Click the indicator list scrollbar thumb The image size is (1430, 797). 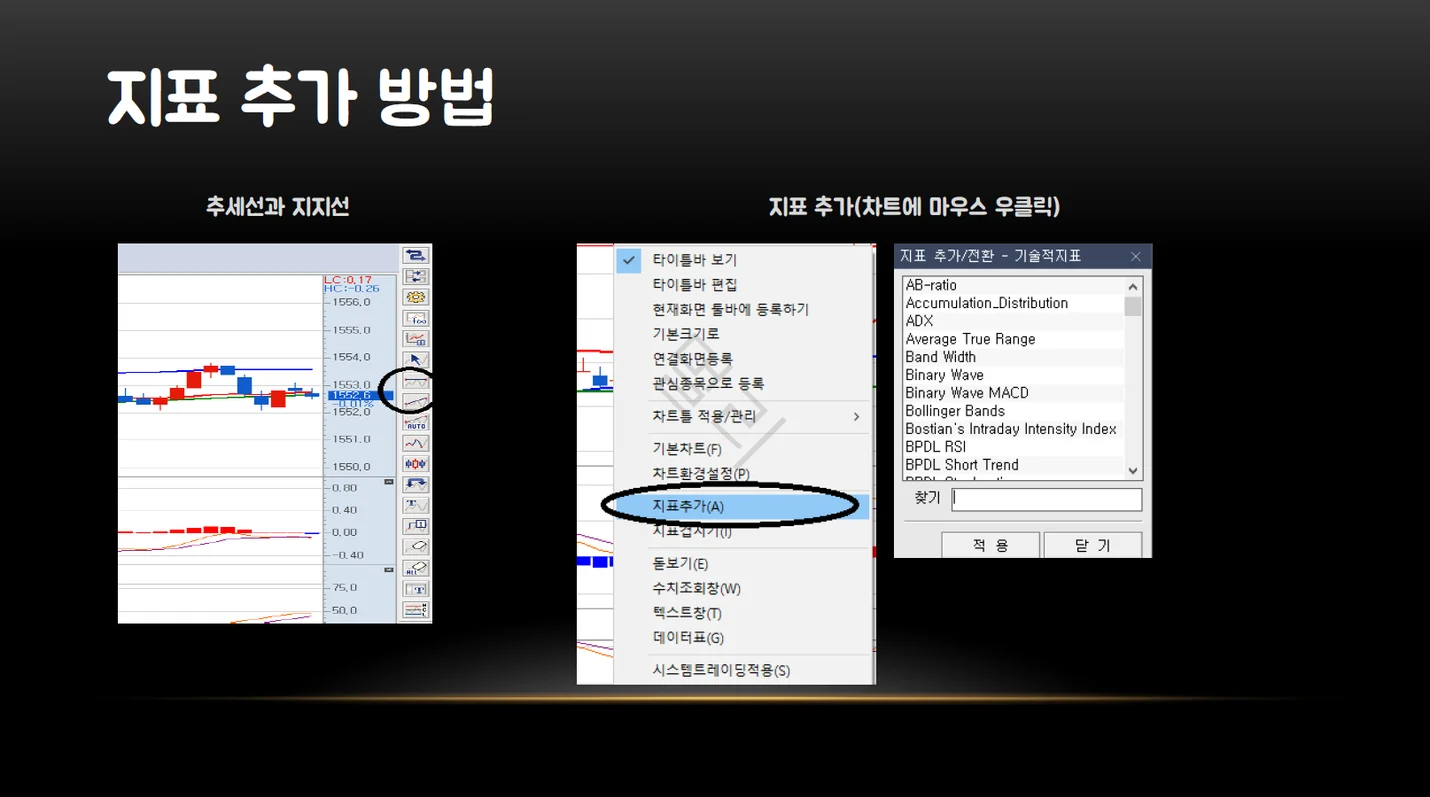pos(1133,306)
